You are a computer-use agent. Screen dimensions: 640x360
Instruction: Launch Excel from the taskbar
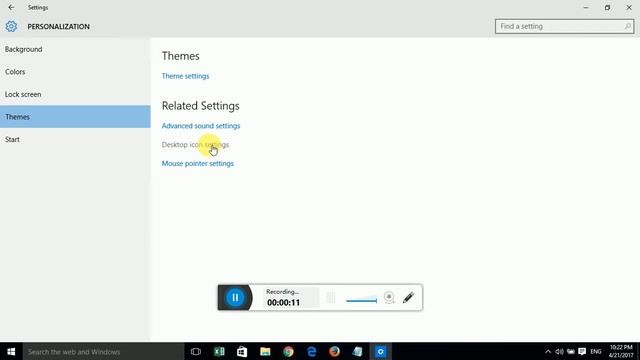(x=219, y=351)
